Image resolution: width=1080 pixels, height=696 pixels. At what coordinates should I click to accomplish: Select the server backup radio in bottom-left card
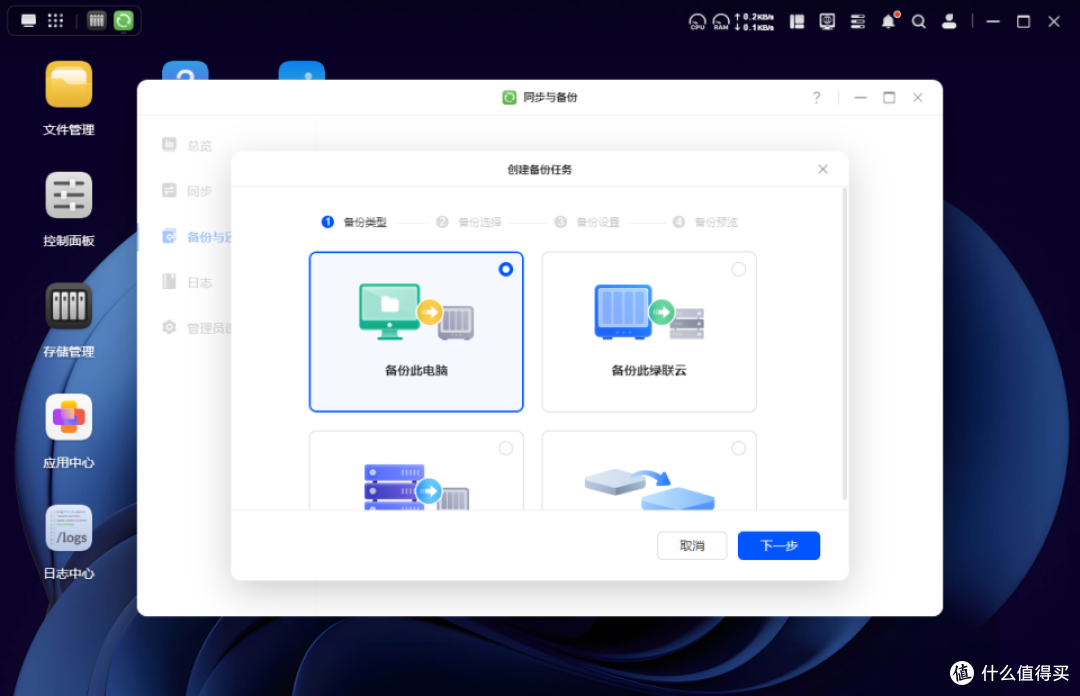pos(506,449)
